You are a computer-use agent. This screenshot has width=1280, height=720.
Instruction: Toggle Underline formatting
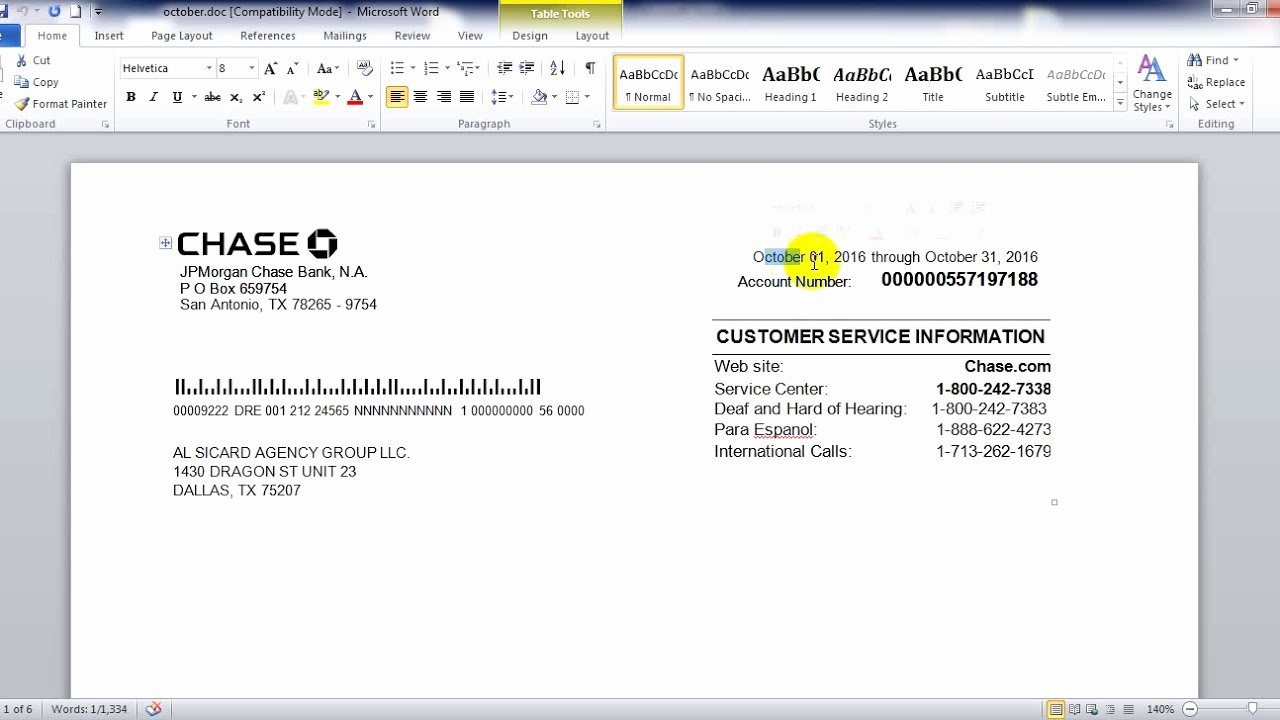pyautogui.click(x=177, y=97)
